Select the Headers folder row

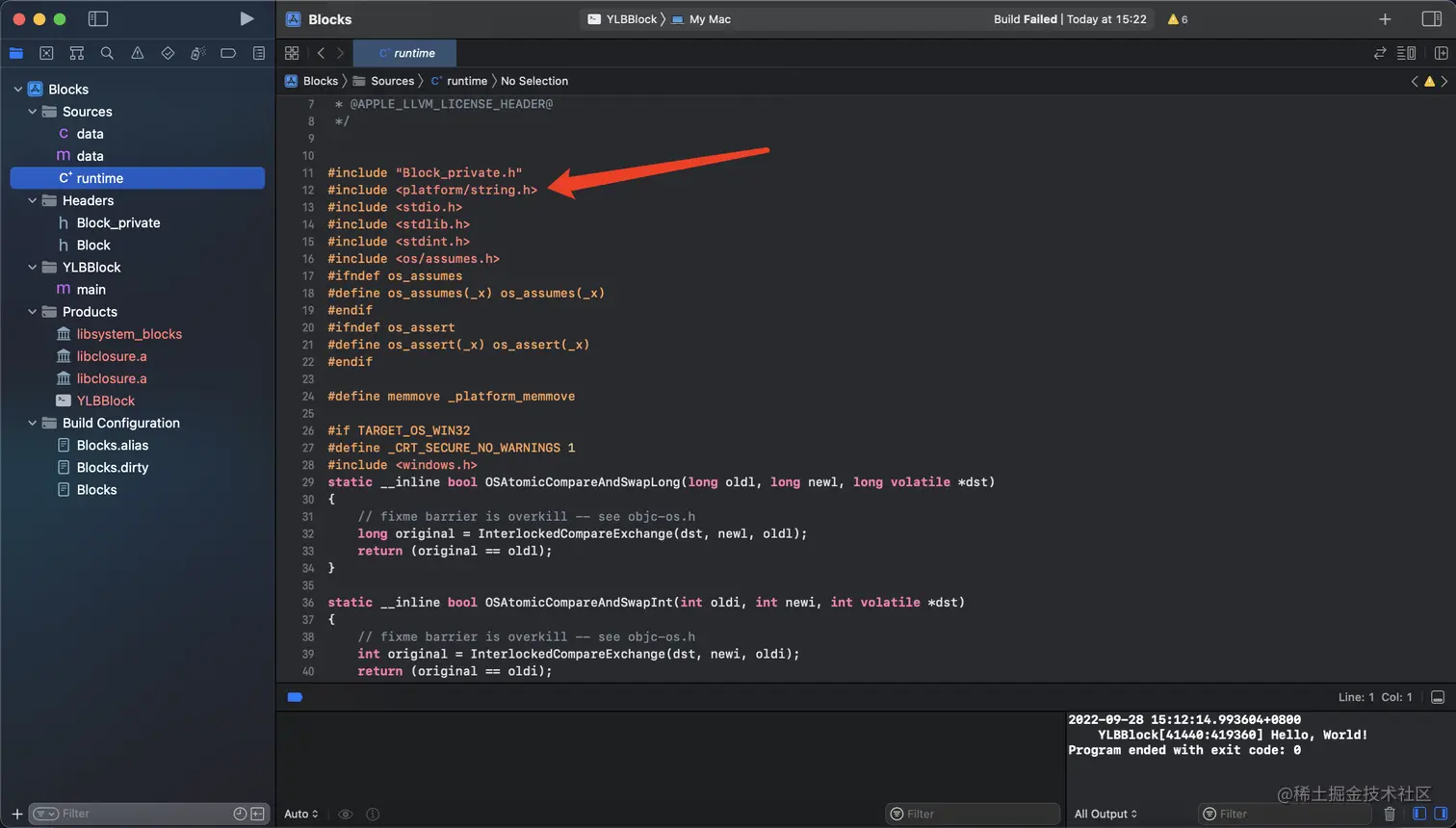point(137,200)
